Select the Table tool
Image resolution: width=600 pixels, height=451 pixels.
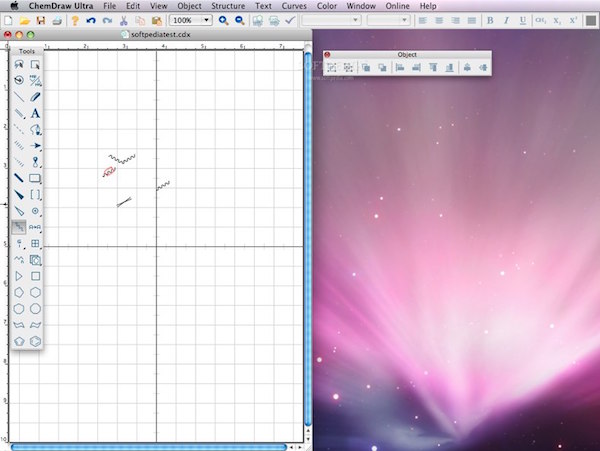pyautogui.click(x=36, y=243)
